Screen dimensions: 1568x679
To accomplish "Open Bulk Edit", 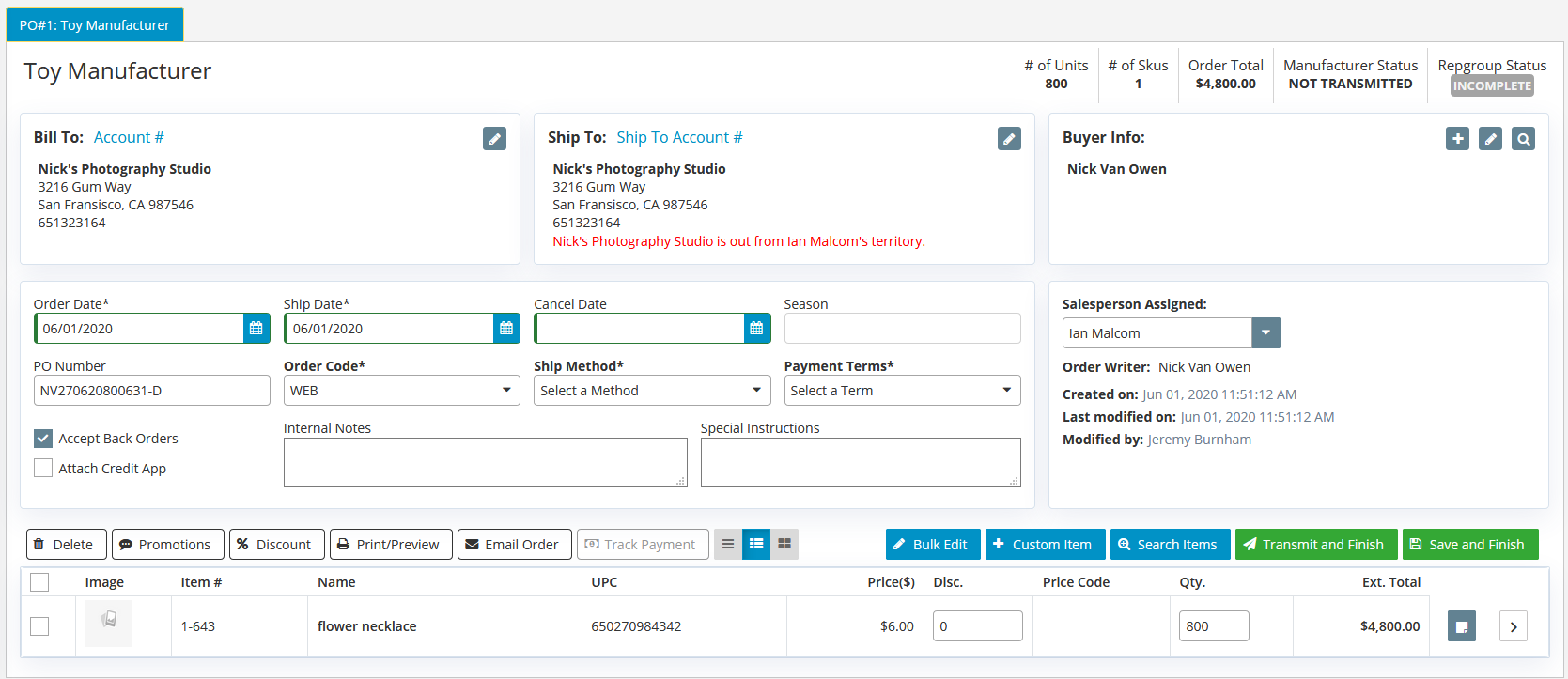I will click(x=933, y=545).
